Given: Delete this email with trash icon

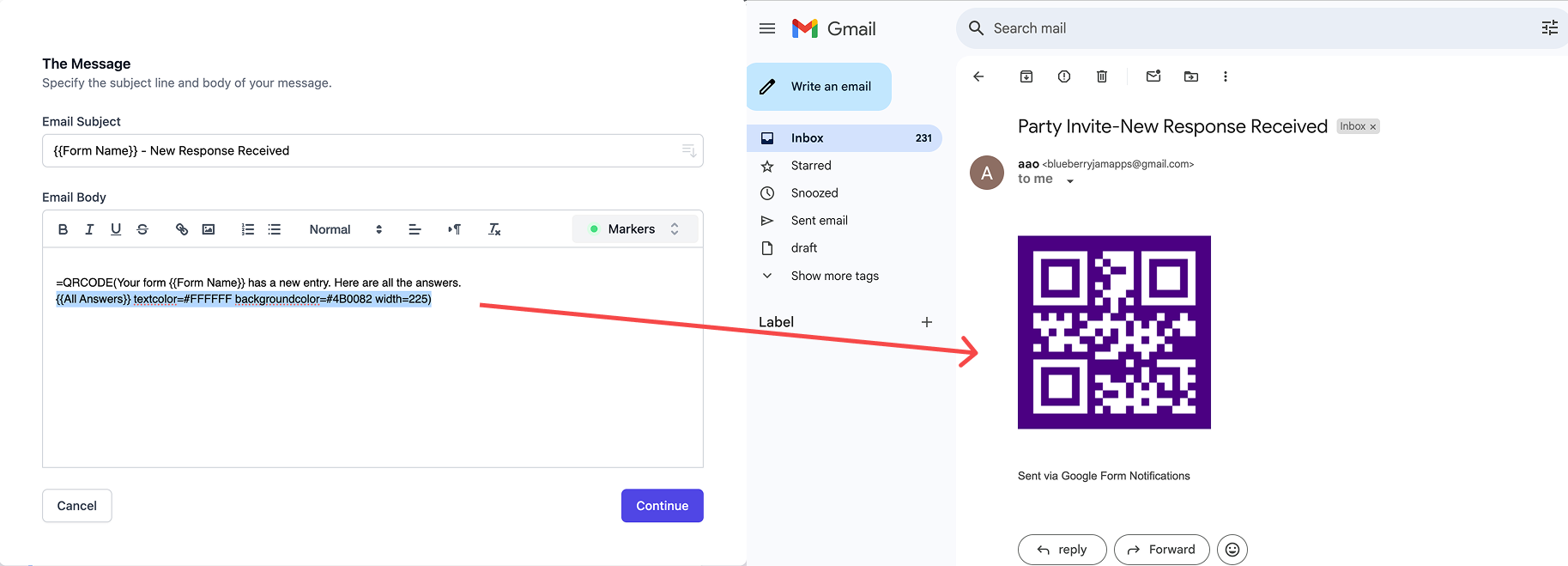Looking at the screenshot, I should [1102, 76].
